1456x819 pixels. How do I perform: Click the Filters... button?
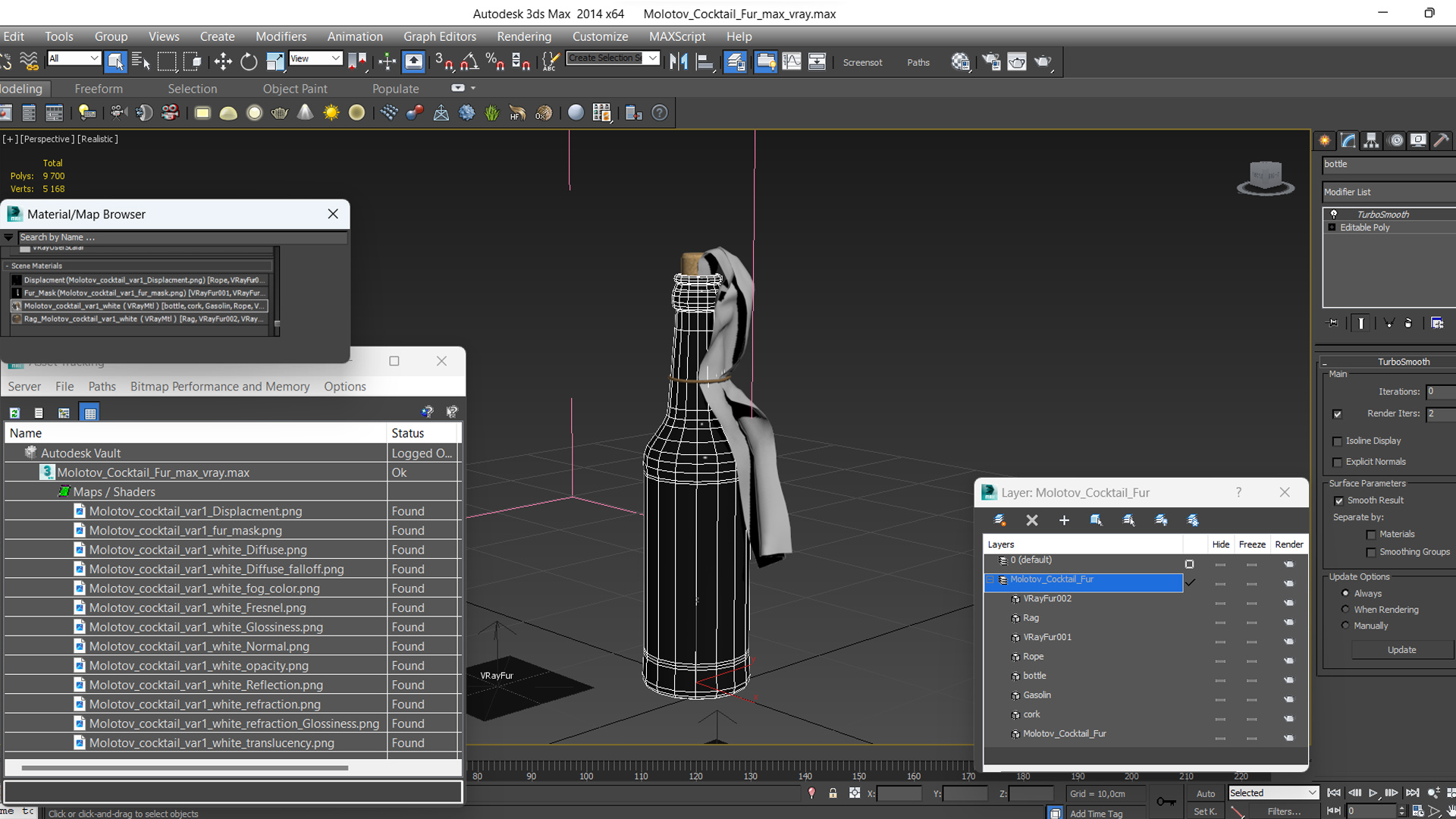[1284, 811]
